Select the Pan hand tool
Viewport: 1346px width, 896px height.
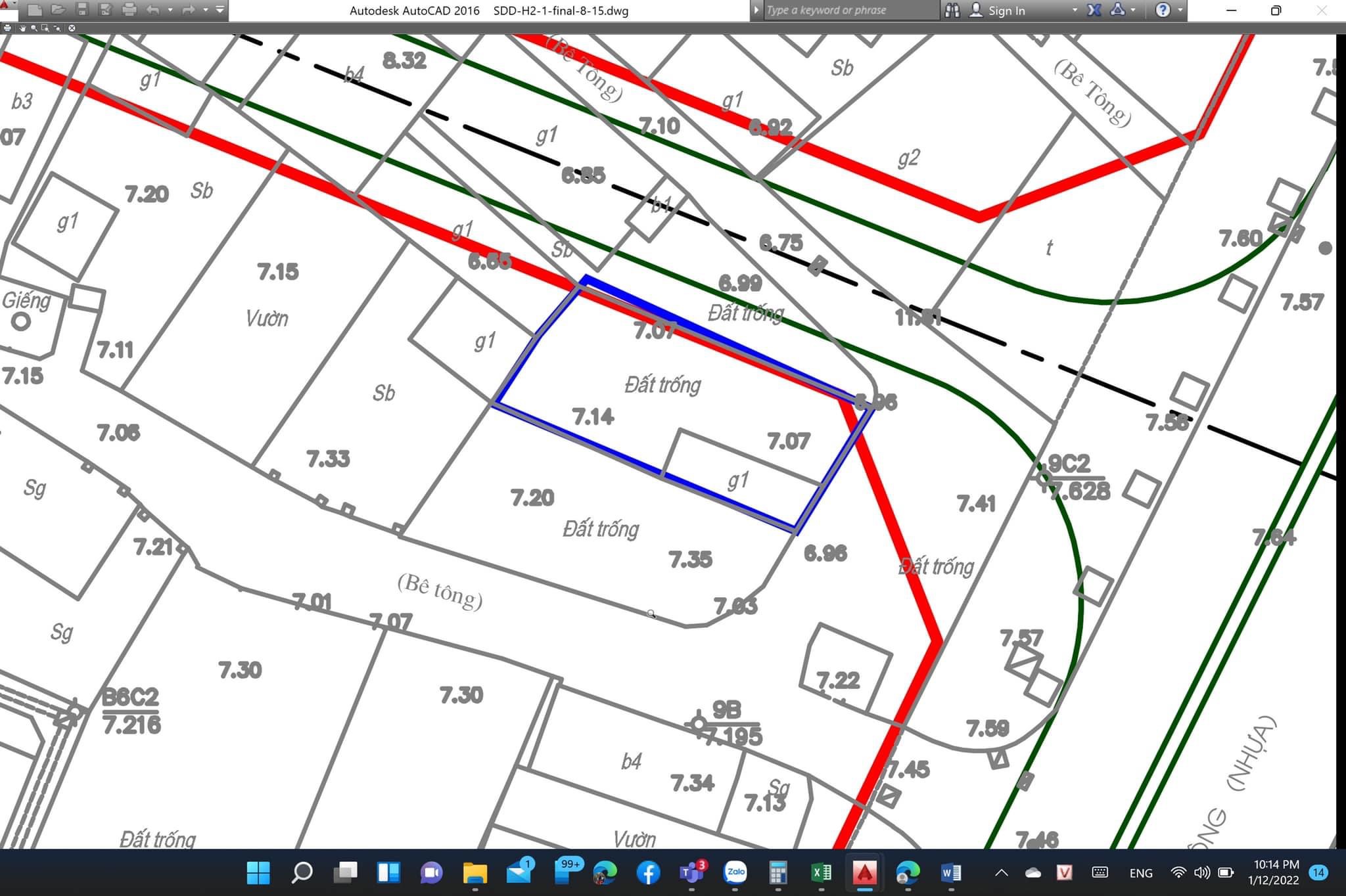[x=23, y=28]
